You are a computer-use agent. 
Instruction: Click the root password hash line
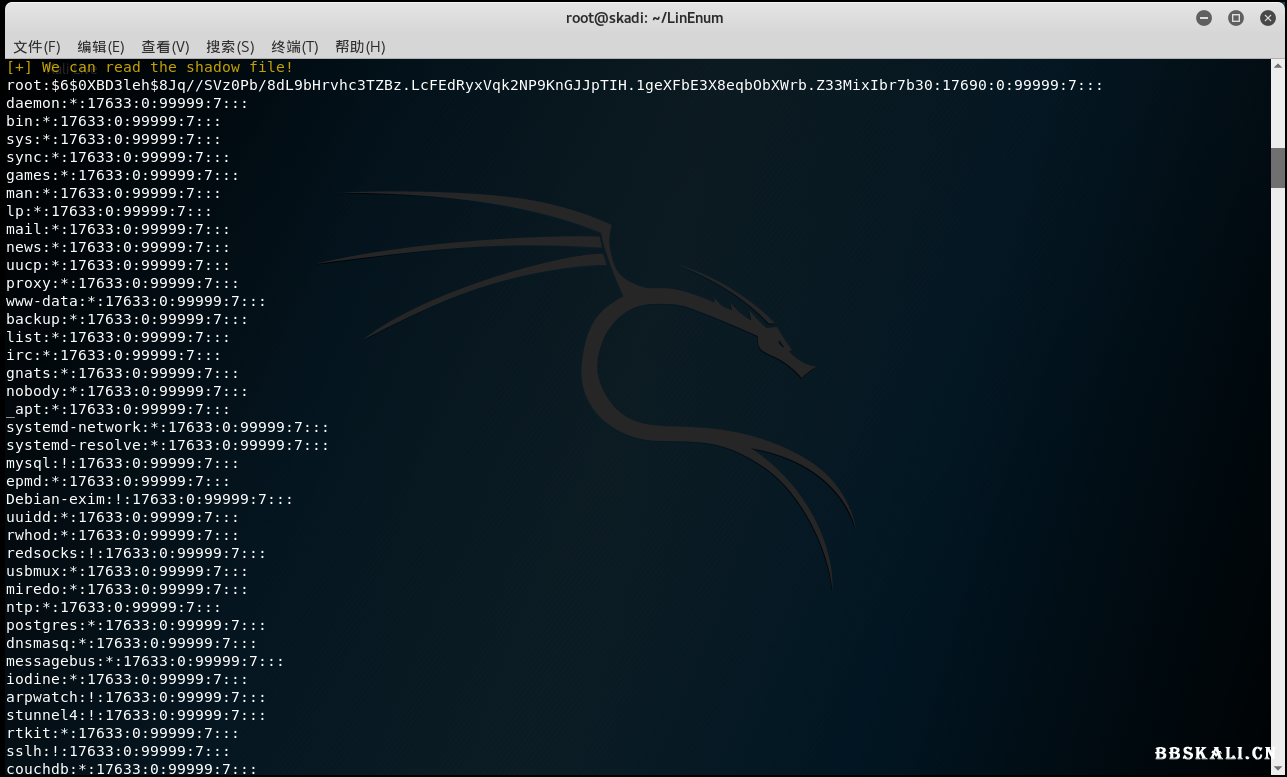click(x=554, y=86)
